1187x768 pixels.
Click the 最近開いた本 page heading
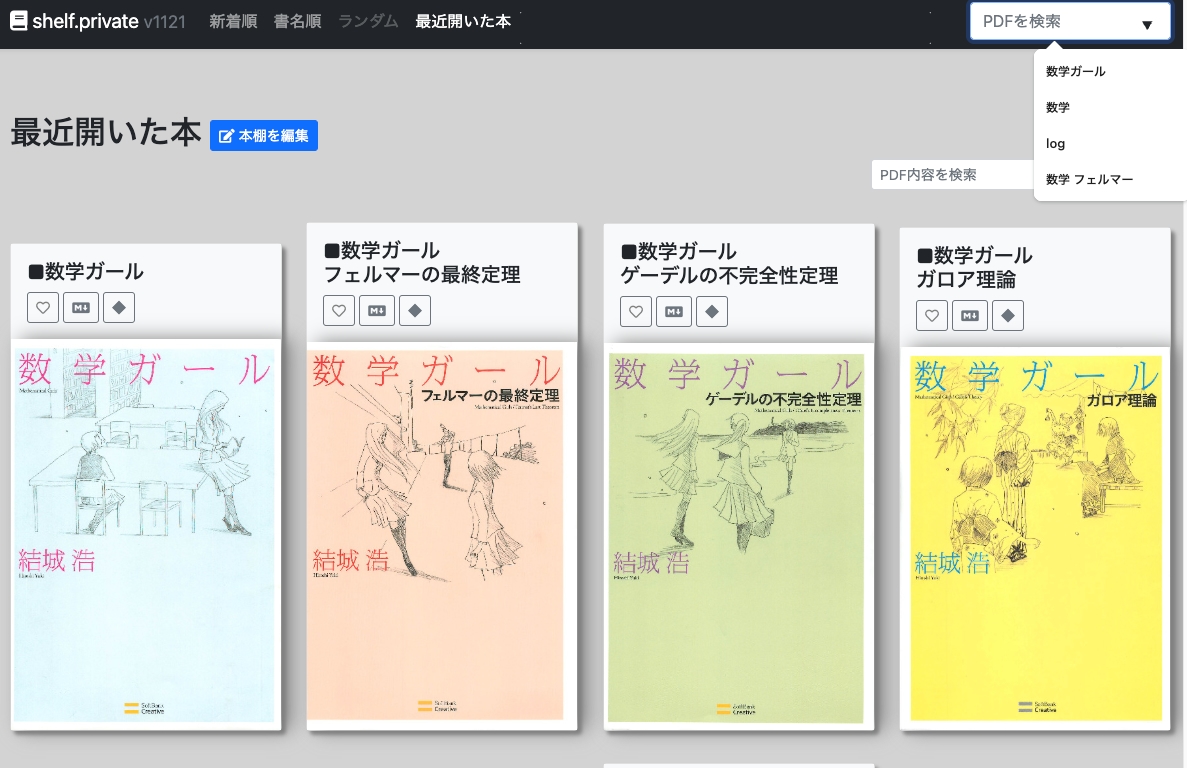(106, 132)
